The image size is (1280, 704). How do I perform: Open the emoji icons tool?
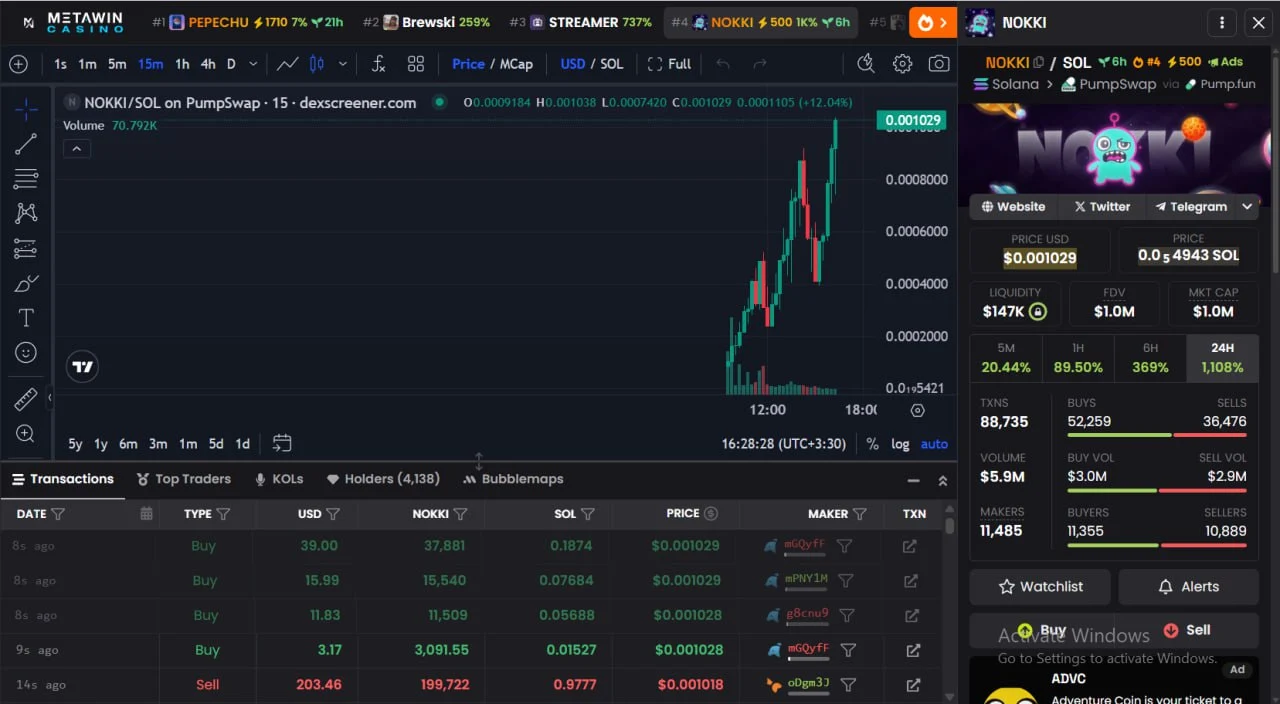[26, 352]
